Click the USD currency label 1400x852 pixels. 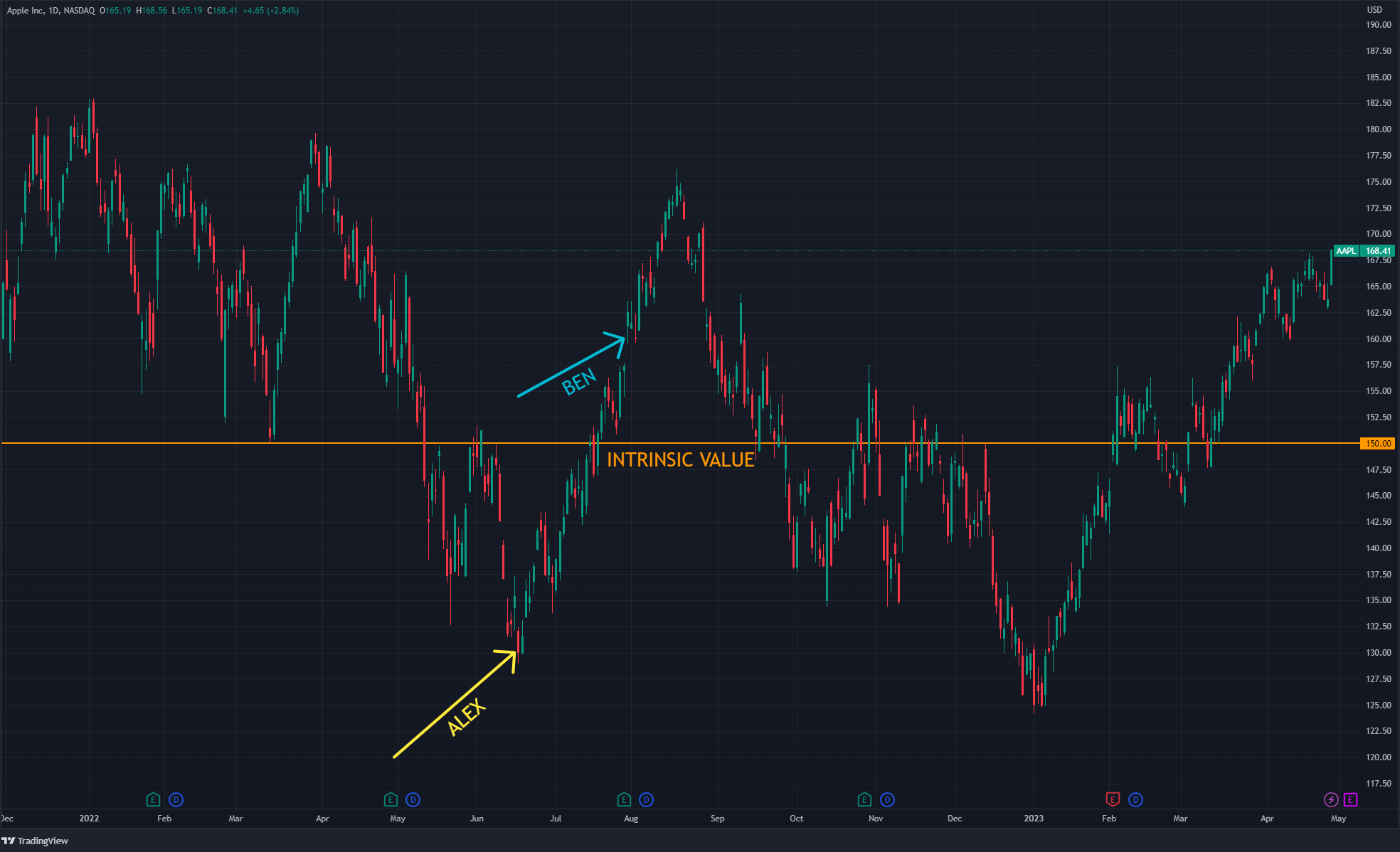[1374, 10]
